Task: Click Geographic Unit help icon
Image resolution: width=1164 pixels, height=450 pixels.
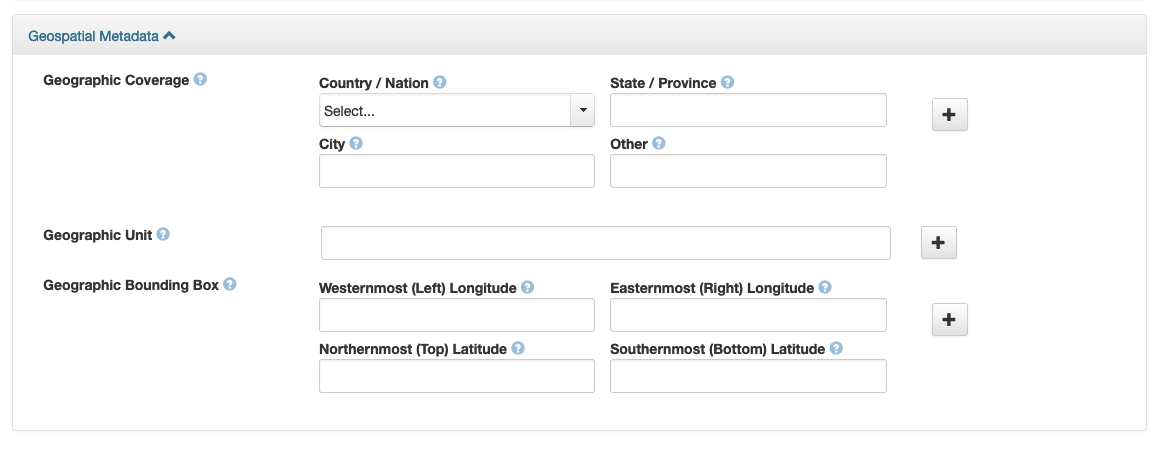Action: tap(163, 235)
